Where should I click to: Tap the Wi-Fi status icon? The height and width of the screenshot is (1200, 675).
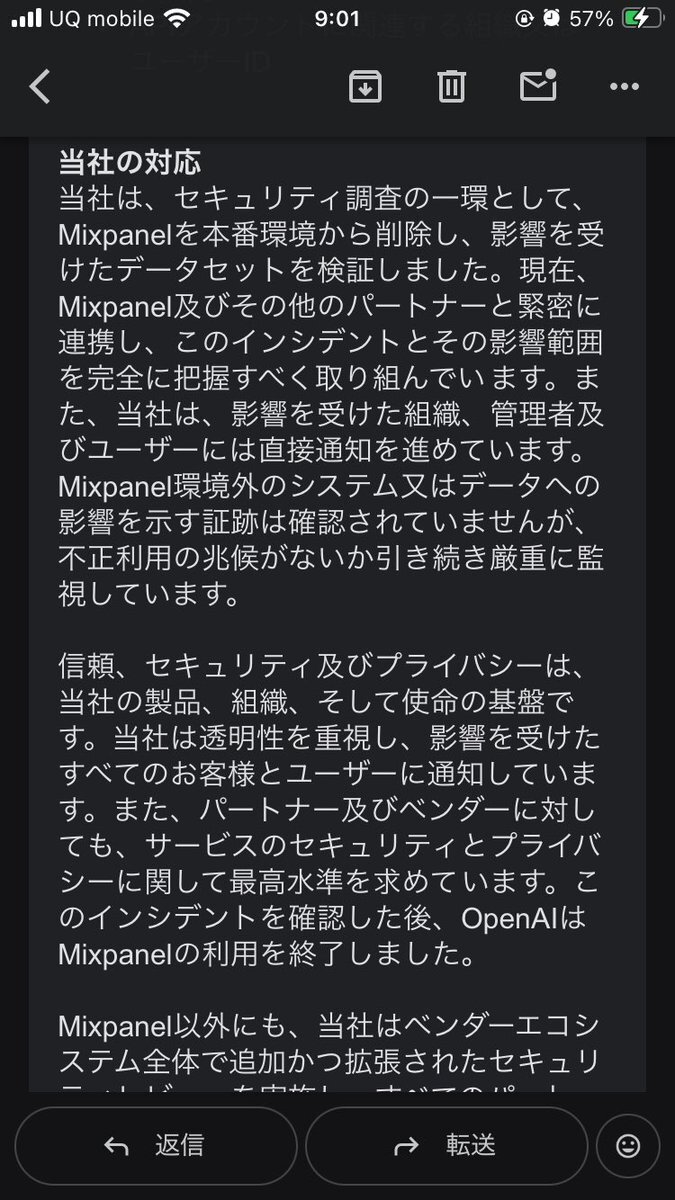[x=179, y=20]
